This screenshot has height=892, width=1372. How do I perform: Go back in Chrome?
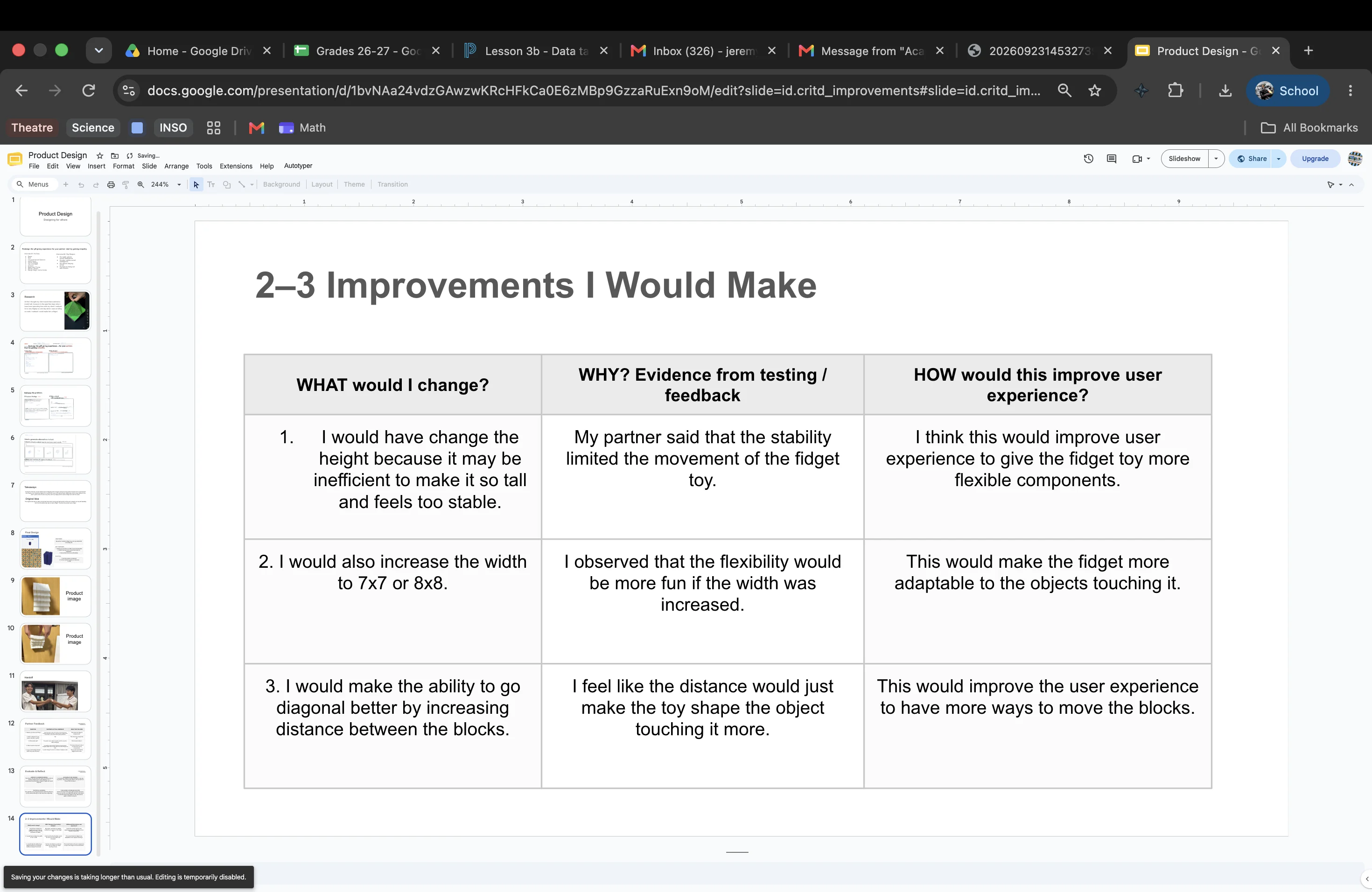(x=21, y=91)
